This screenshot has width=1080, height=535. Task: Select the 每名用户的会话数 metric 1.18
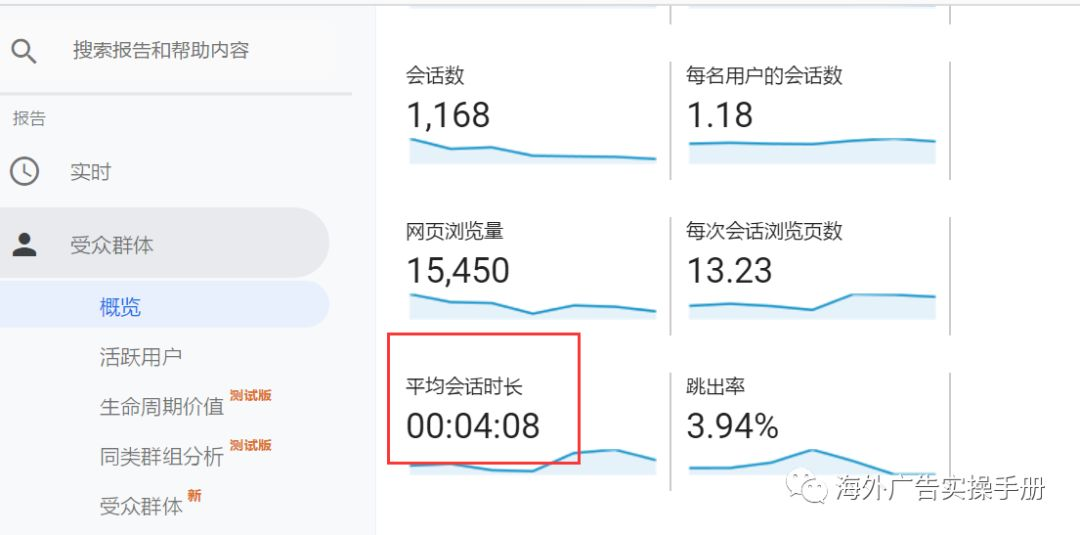point(719,115)
